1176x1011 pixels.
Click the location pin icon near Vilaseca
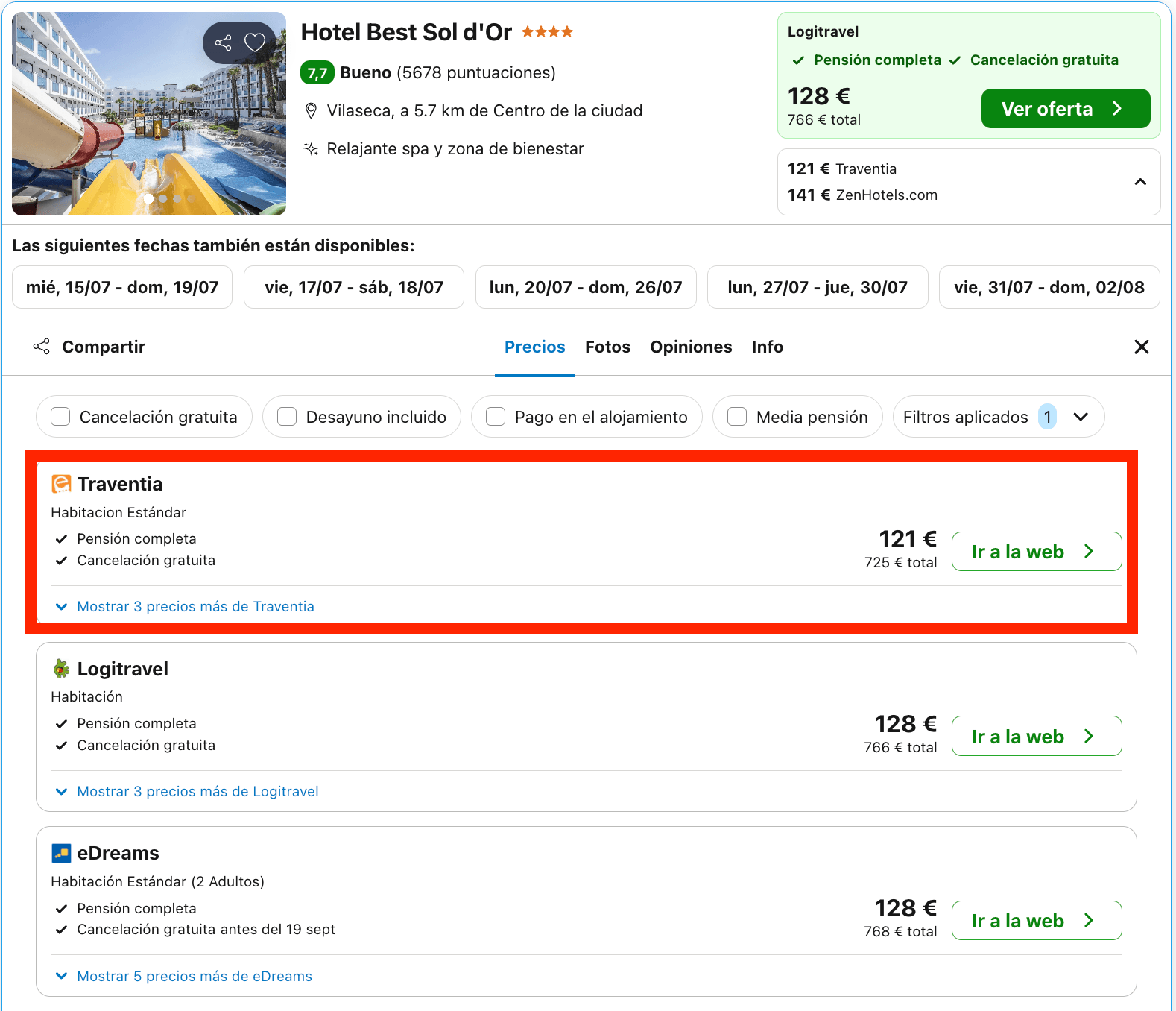(x=312, y=111)
